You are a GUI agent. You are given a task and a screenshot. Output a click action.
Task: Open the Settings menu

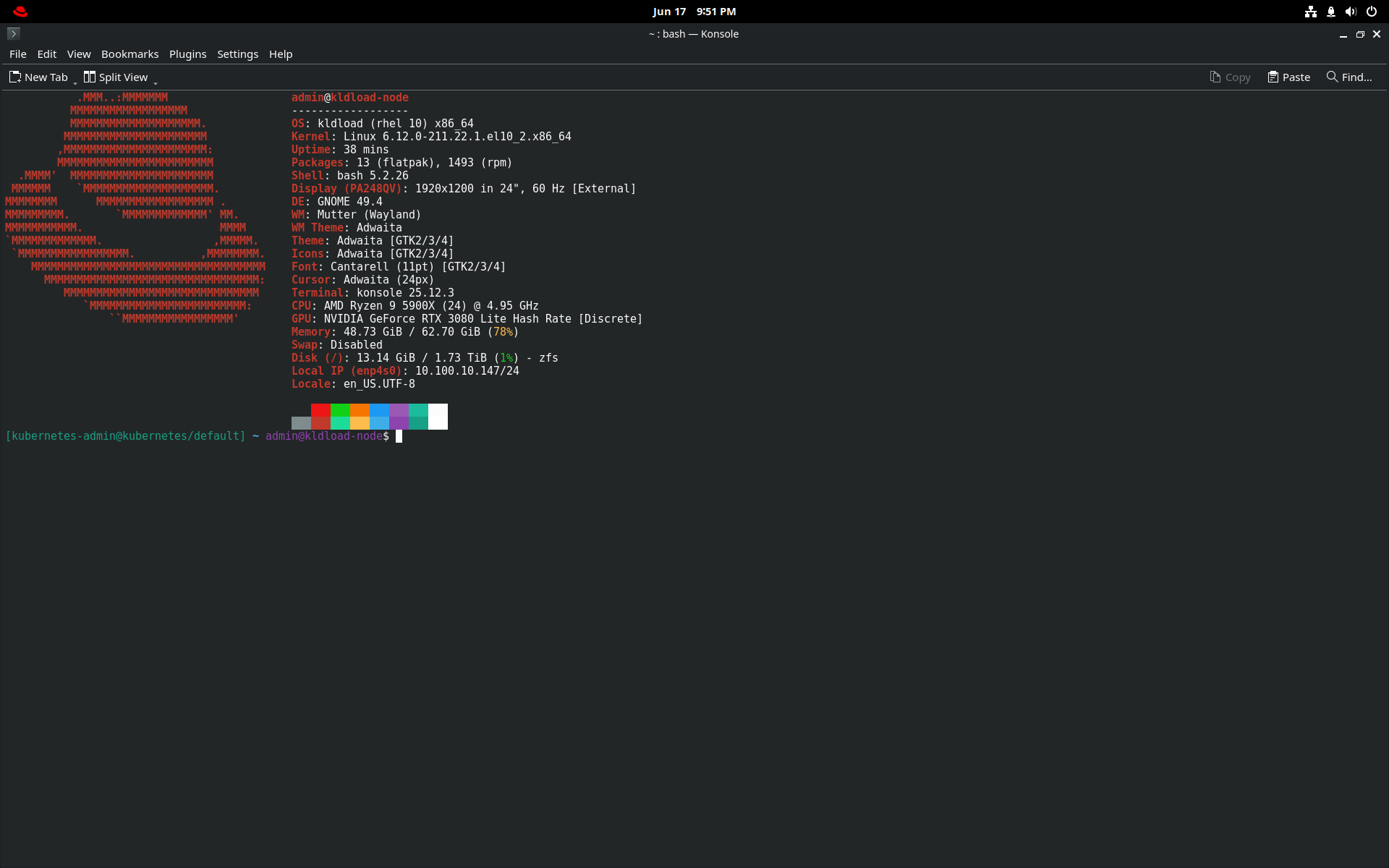pos(237,54)
